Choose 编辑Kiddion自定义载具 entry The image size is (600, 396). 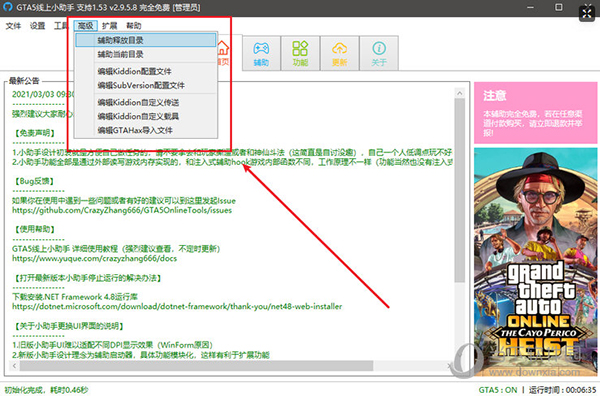[x=146, y=116]
